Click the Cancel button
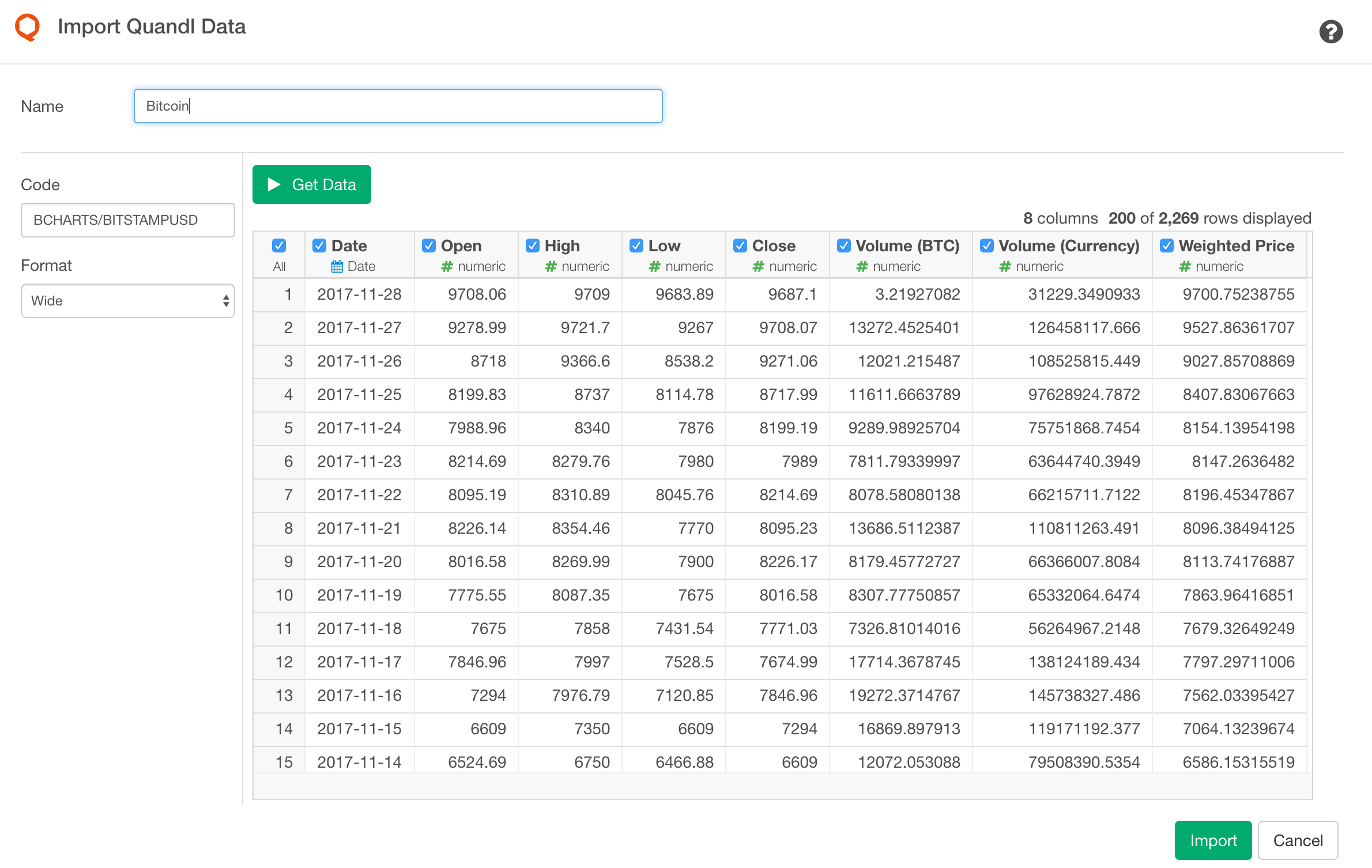The width and height of the screenshot is (1372, 868). pyautogui.click(x=1298, y=840)
